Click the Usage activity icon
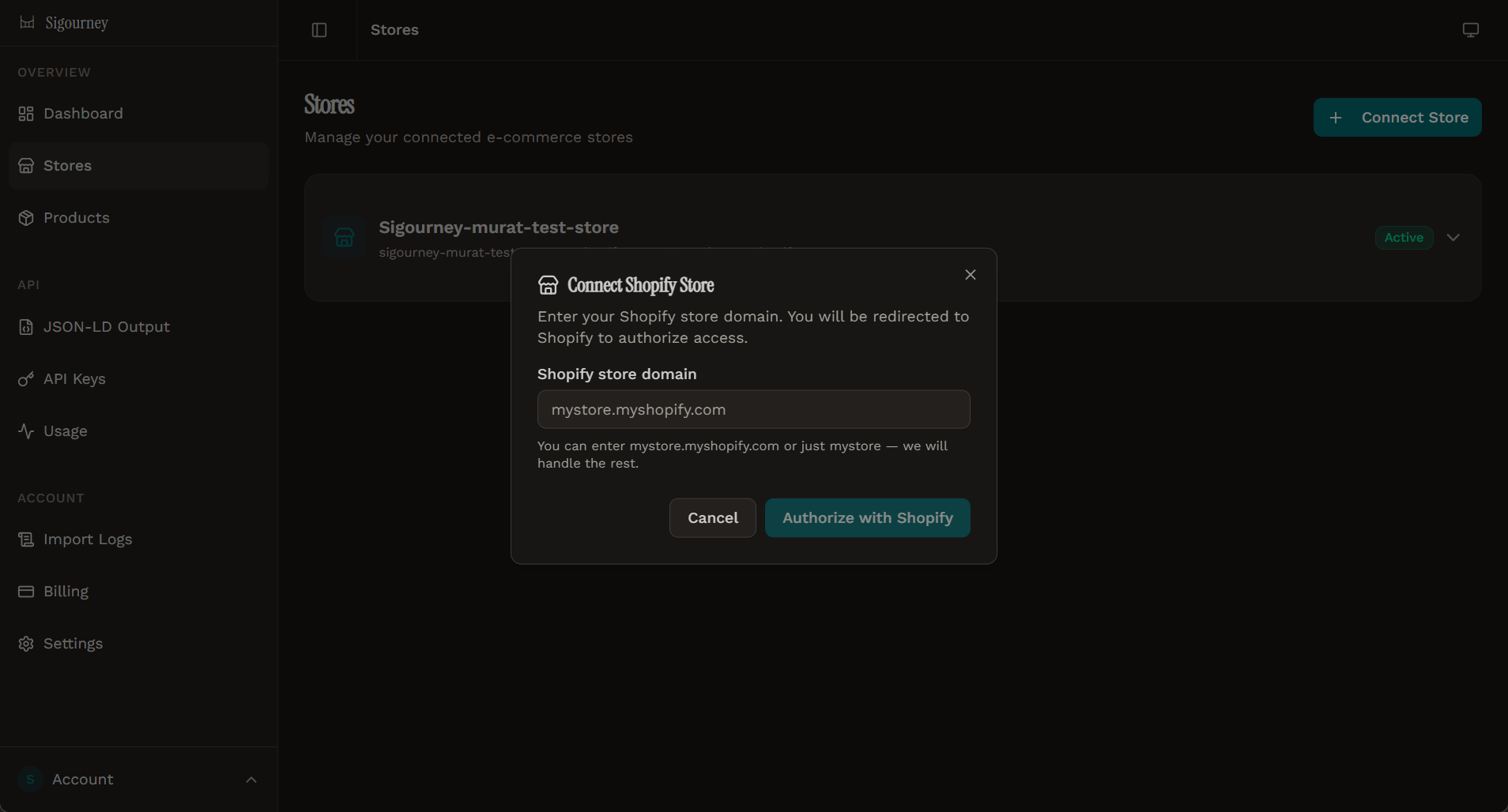Viewport: 1508px width, 812px height. click(26, 431)
